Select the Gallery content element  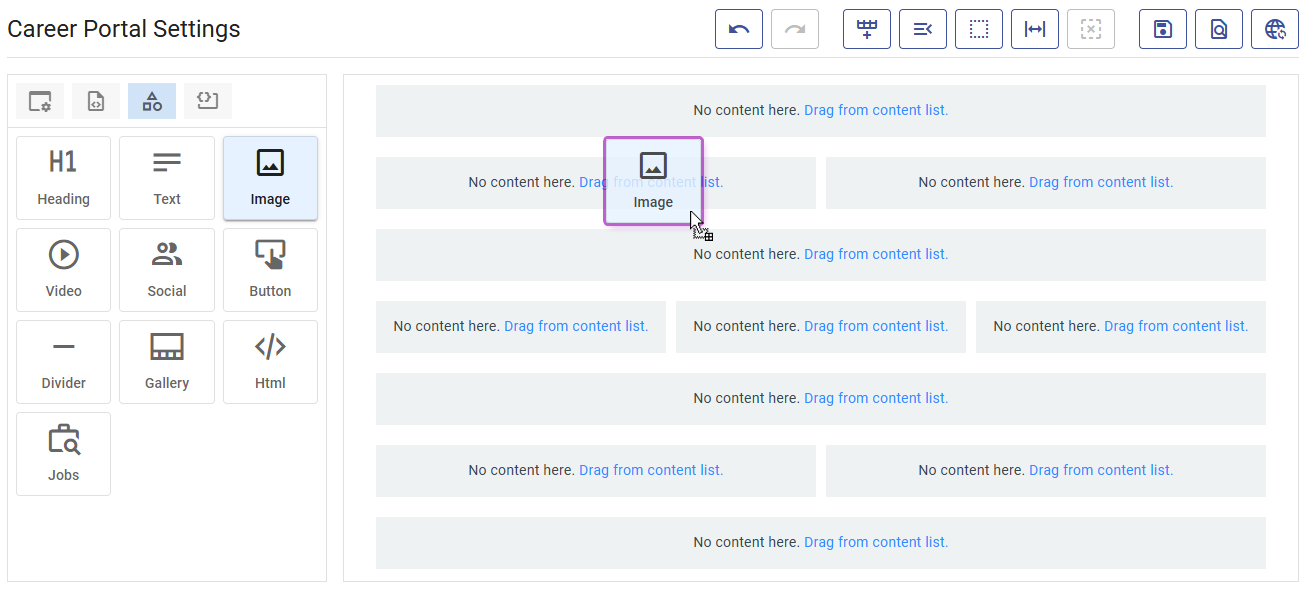166,362
